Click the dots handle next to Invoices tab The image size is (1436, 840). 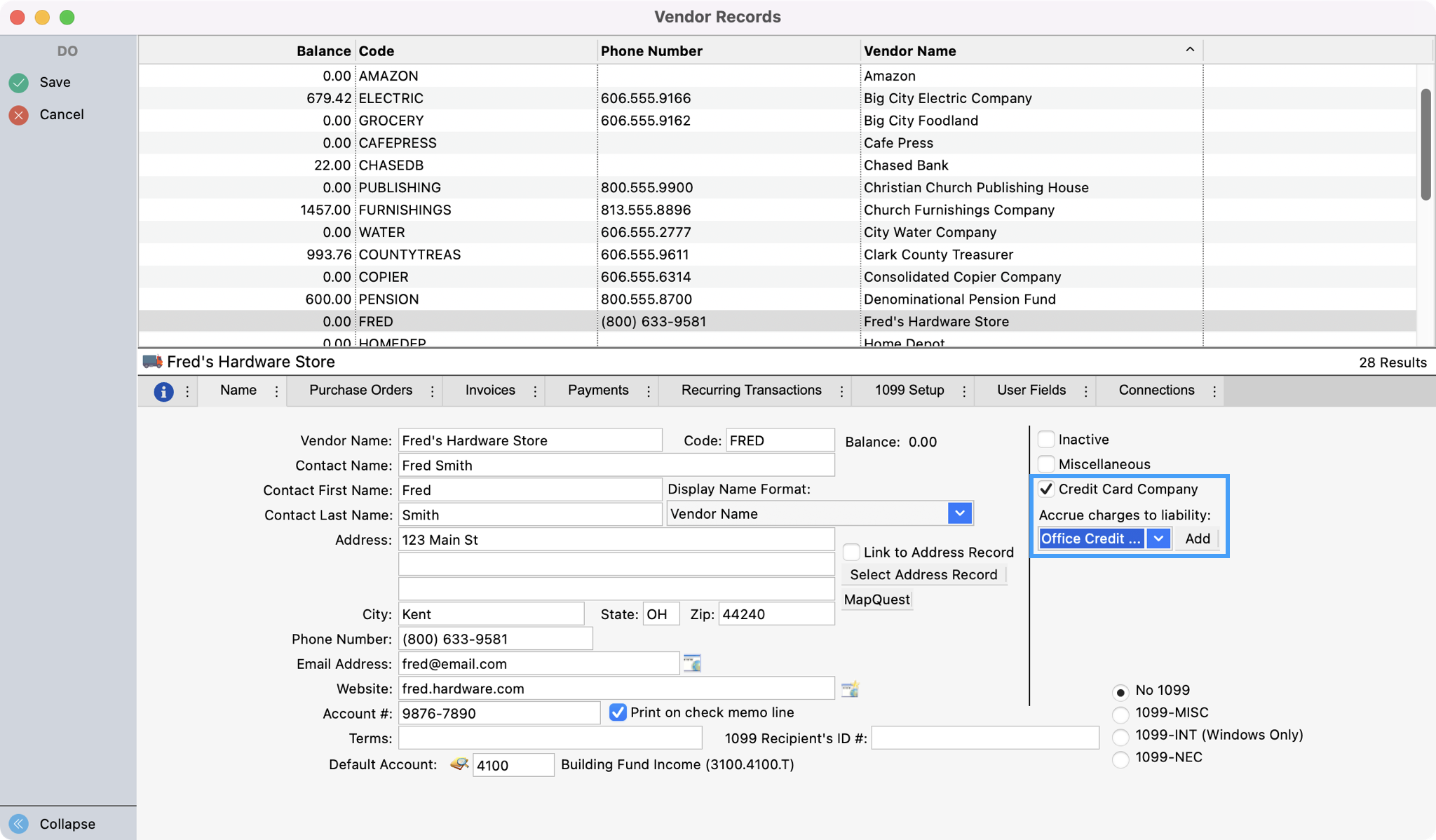(535, 391)
